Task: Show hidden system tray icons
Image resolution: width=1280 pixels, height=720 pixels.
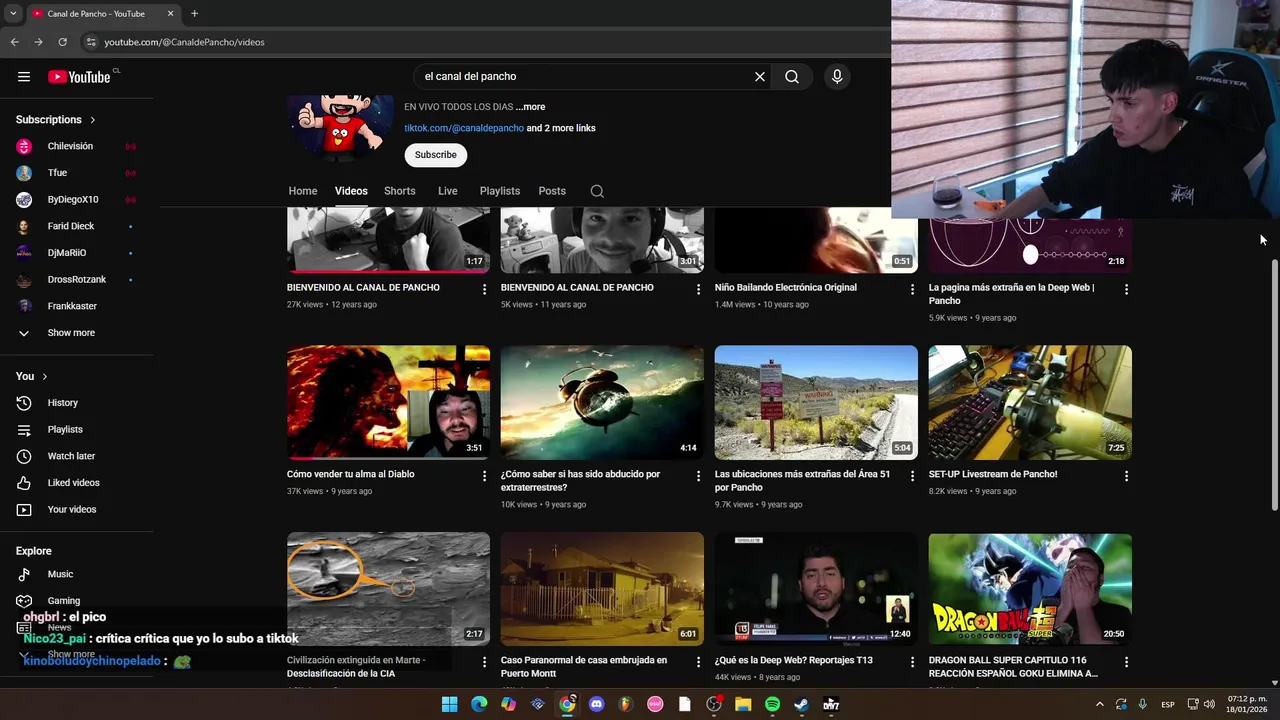Action: [1098, 704]
